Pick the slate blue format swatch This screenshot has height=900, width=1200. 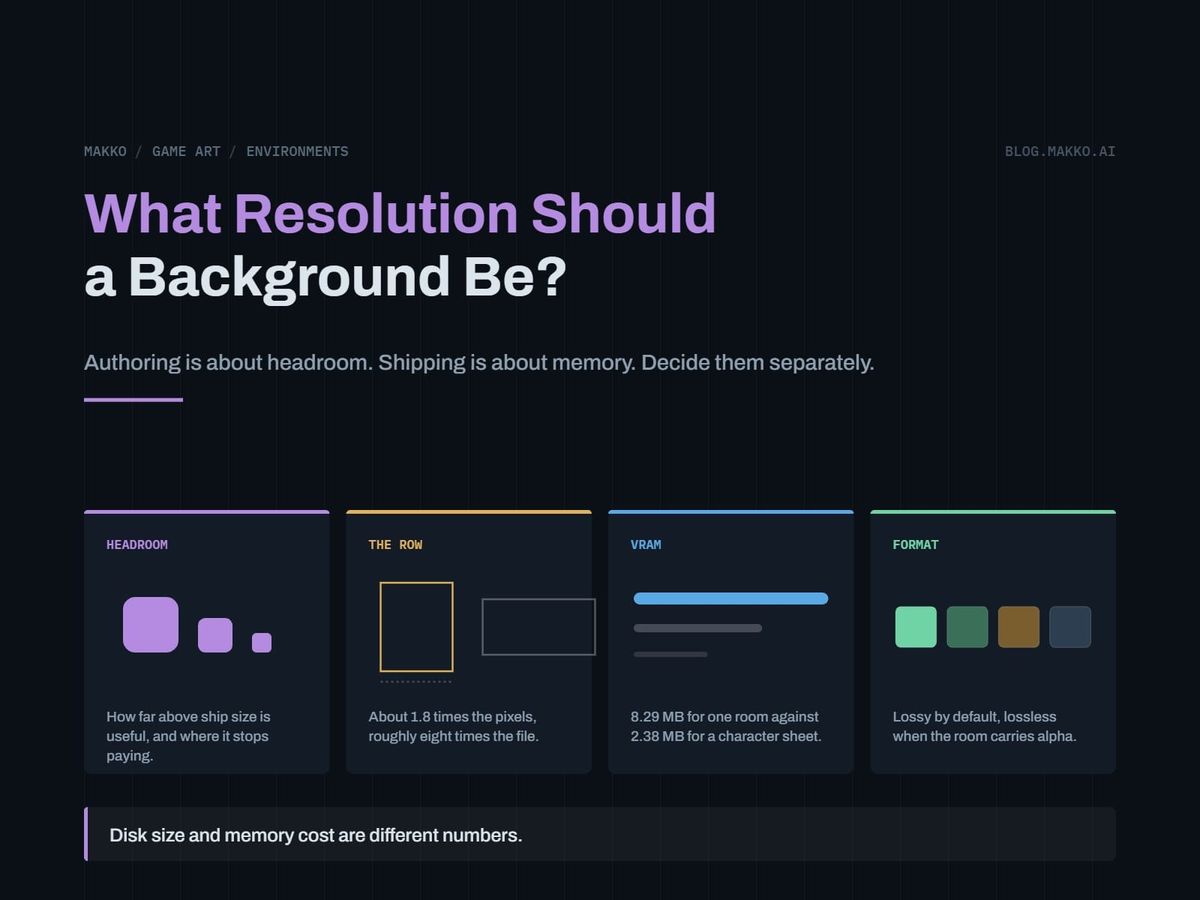pyautogui.click(x=1070, y=627)
